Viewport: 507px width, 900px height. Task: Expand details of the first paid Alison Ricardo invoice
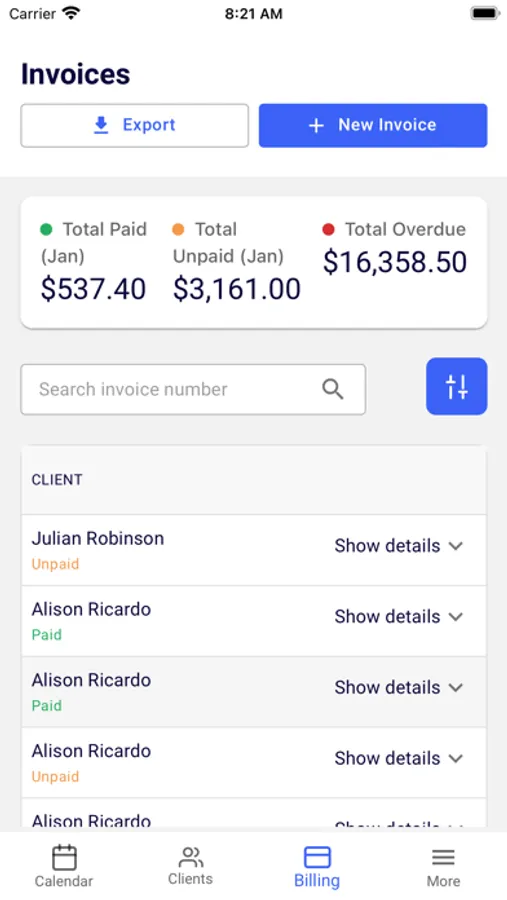398,616
